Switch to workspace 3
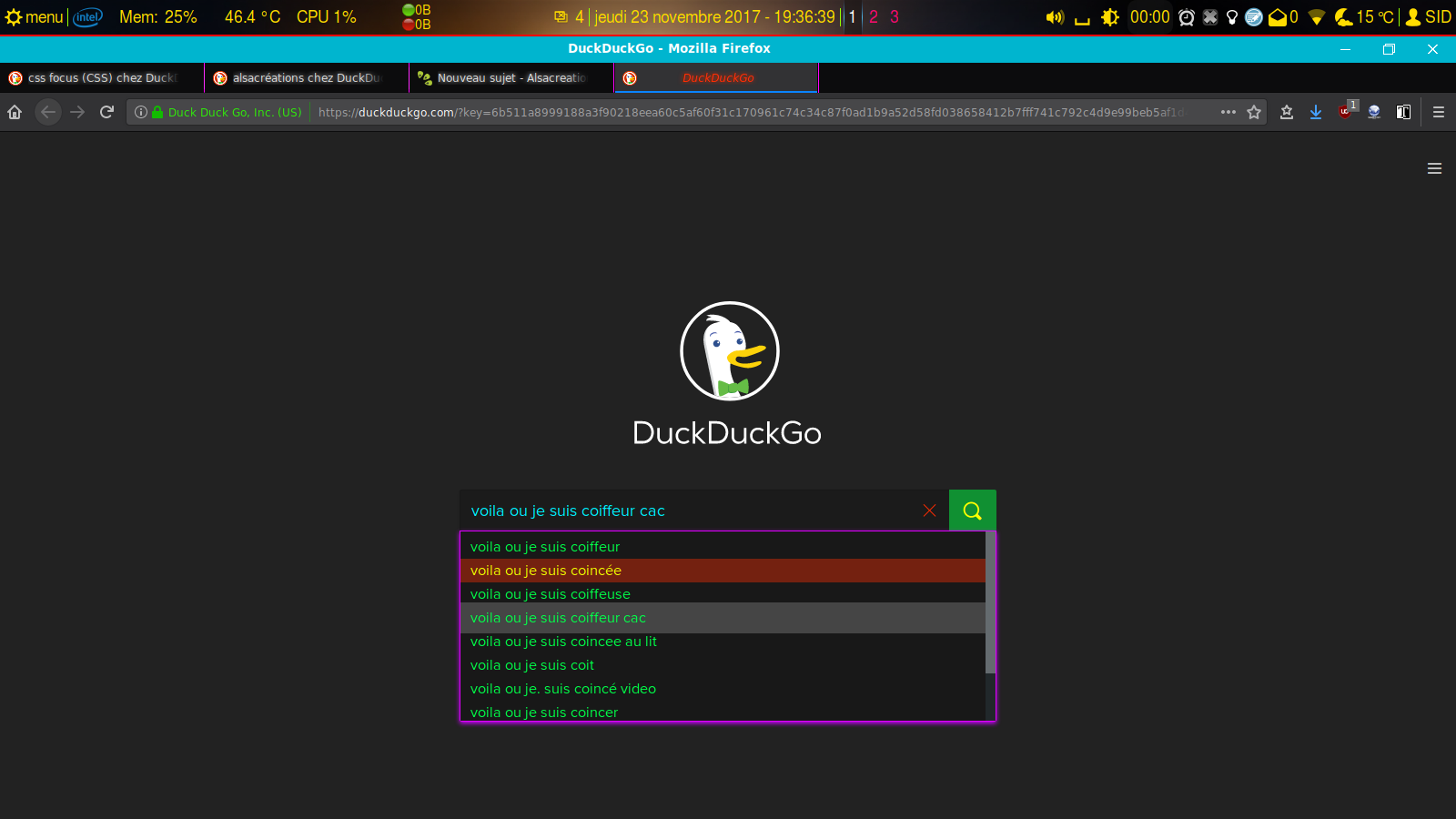The image size is (1456, 819). pos(895,17)
